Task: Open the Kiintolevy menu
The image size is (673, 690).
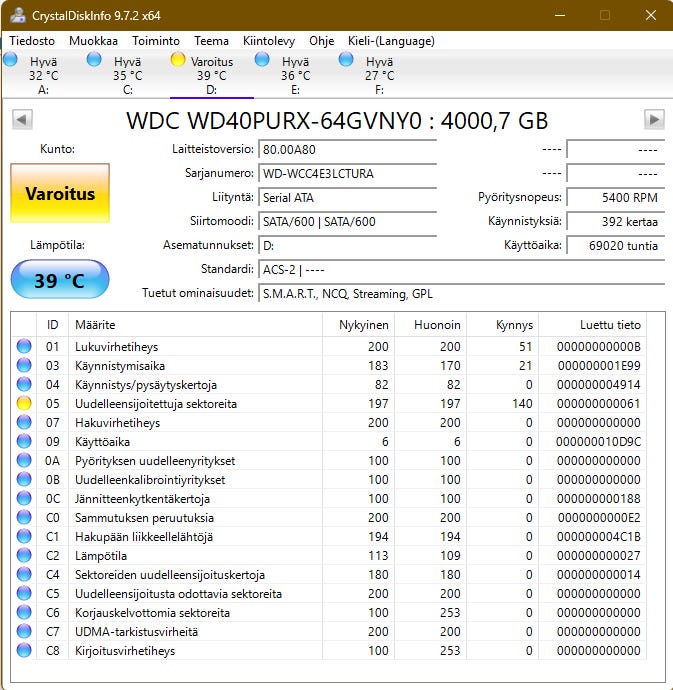Action: 268,41
